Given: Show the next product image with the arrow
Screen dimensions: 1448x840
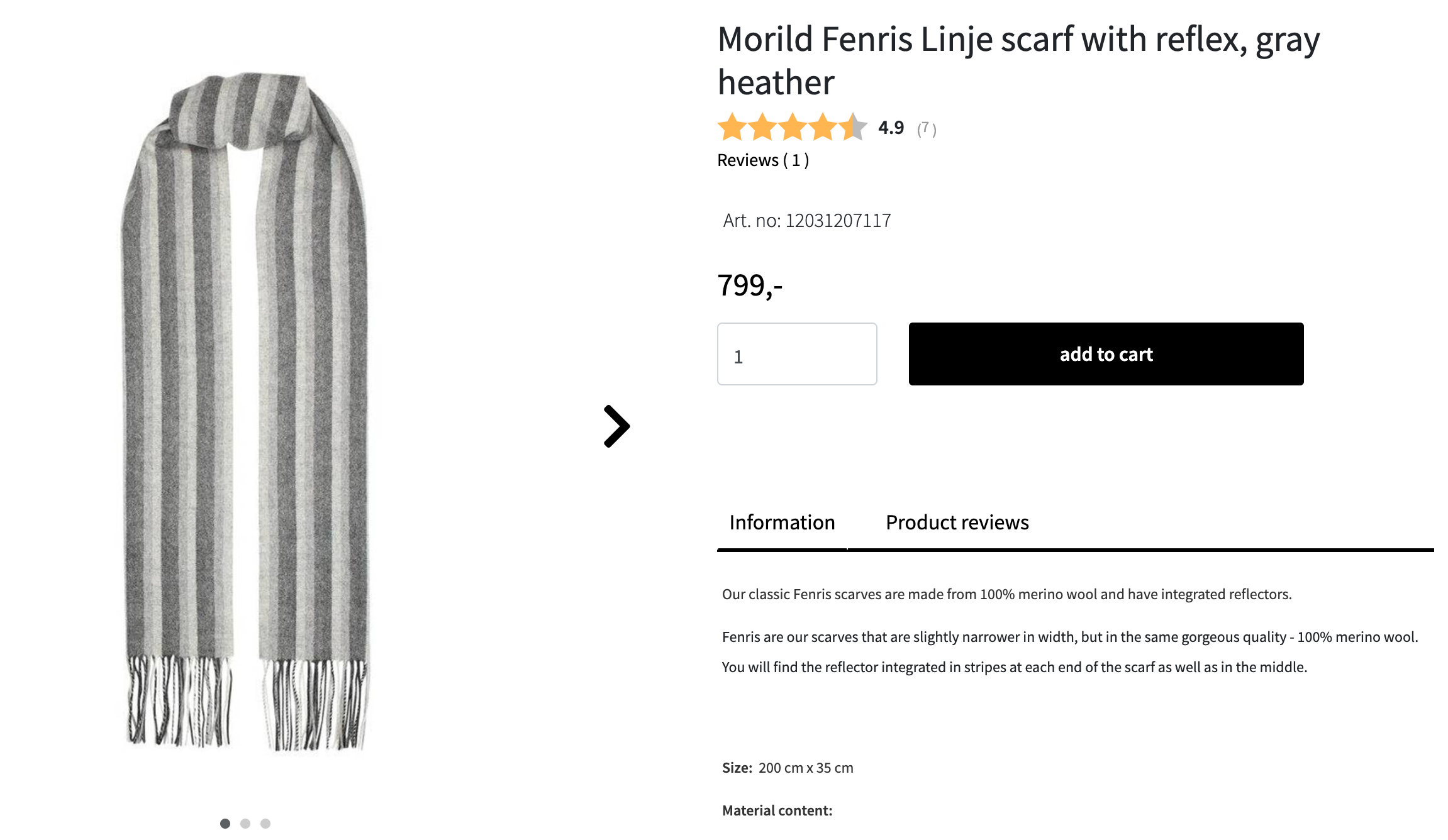Looking at the screenshot, I should pyautogui.click(x=616, y=426).
